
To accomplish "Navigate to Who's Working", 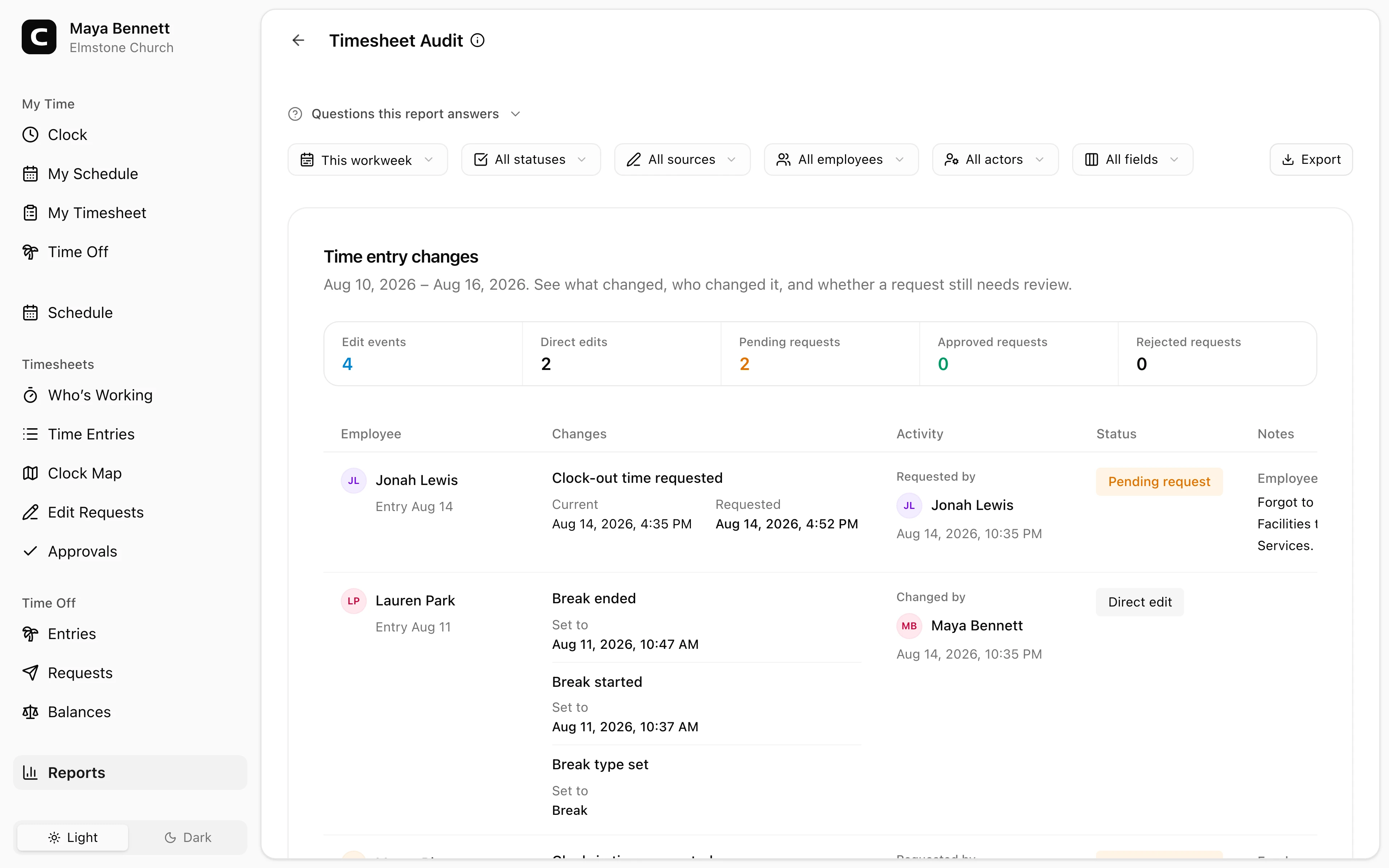I will (x=130, y=395).
